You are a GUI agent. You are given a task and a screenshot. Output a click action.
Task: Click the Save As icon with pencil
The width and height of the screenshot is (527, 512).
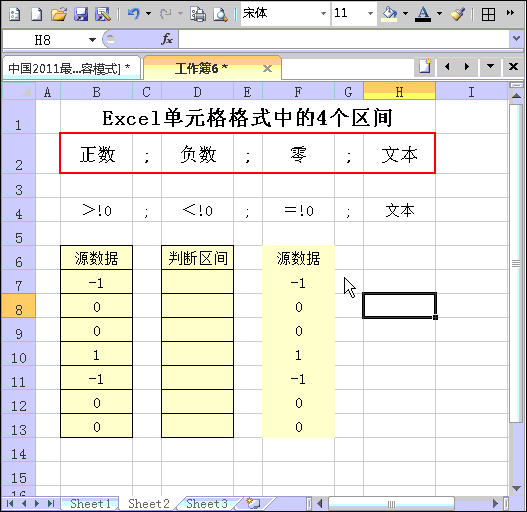pos(103,14)
